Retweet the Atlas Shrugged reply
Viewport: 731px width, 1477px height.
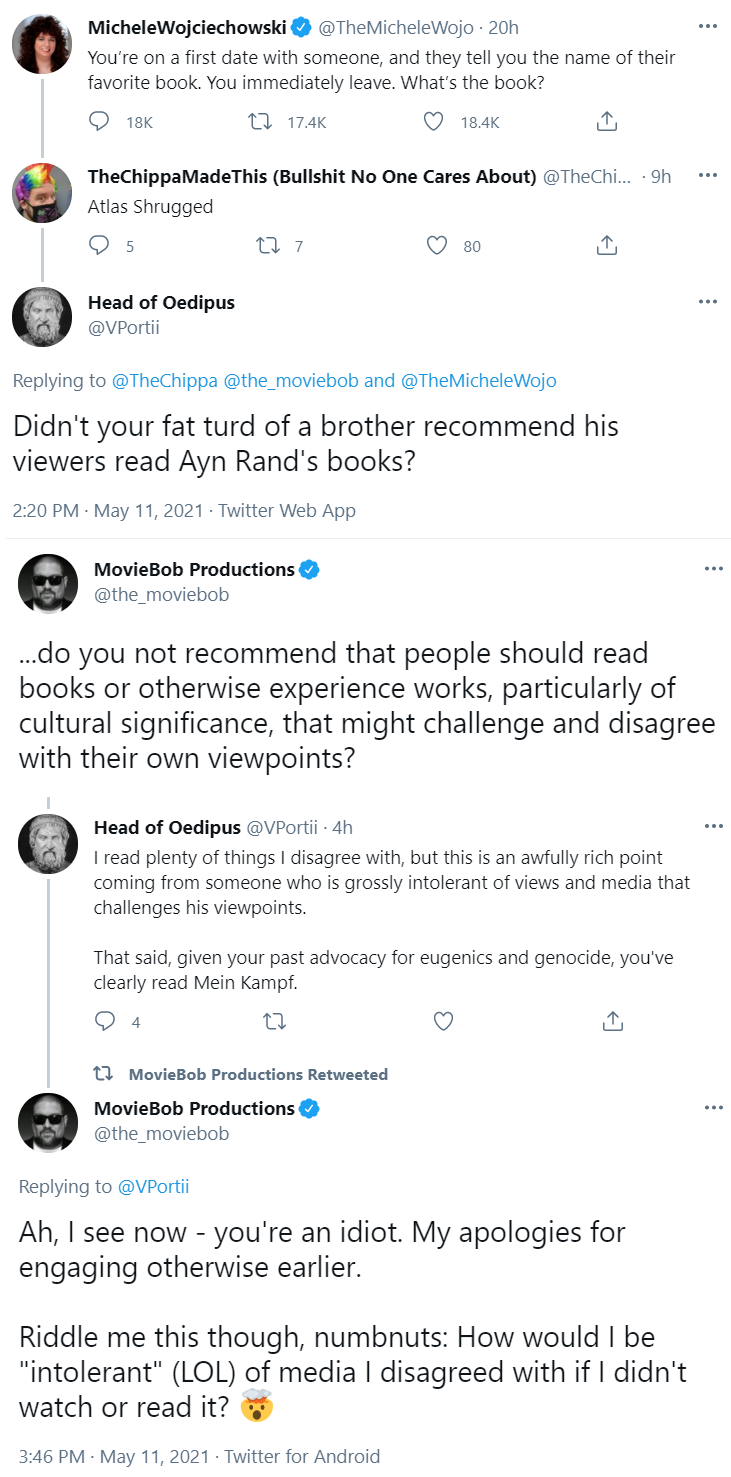pyautogui.click(x=269, y=245)
